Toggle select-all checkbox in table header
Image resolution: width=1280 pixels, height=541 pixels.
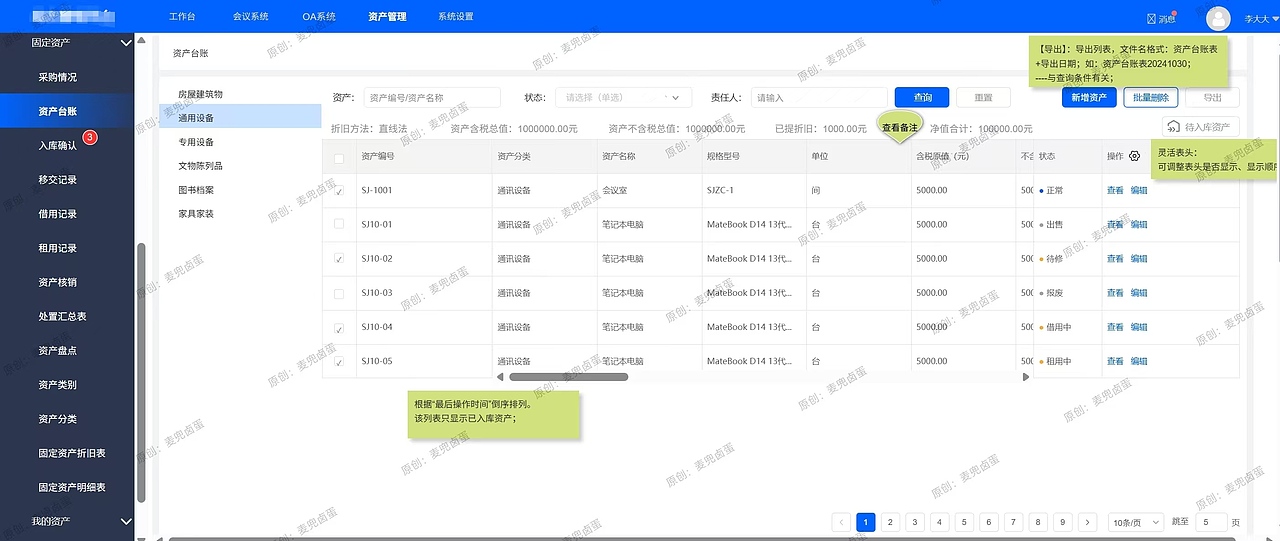339,157
